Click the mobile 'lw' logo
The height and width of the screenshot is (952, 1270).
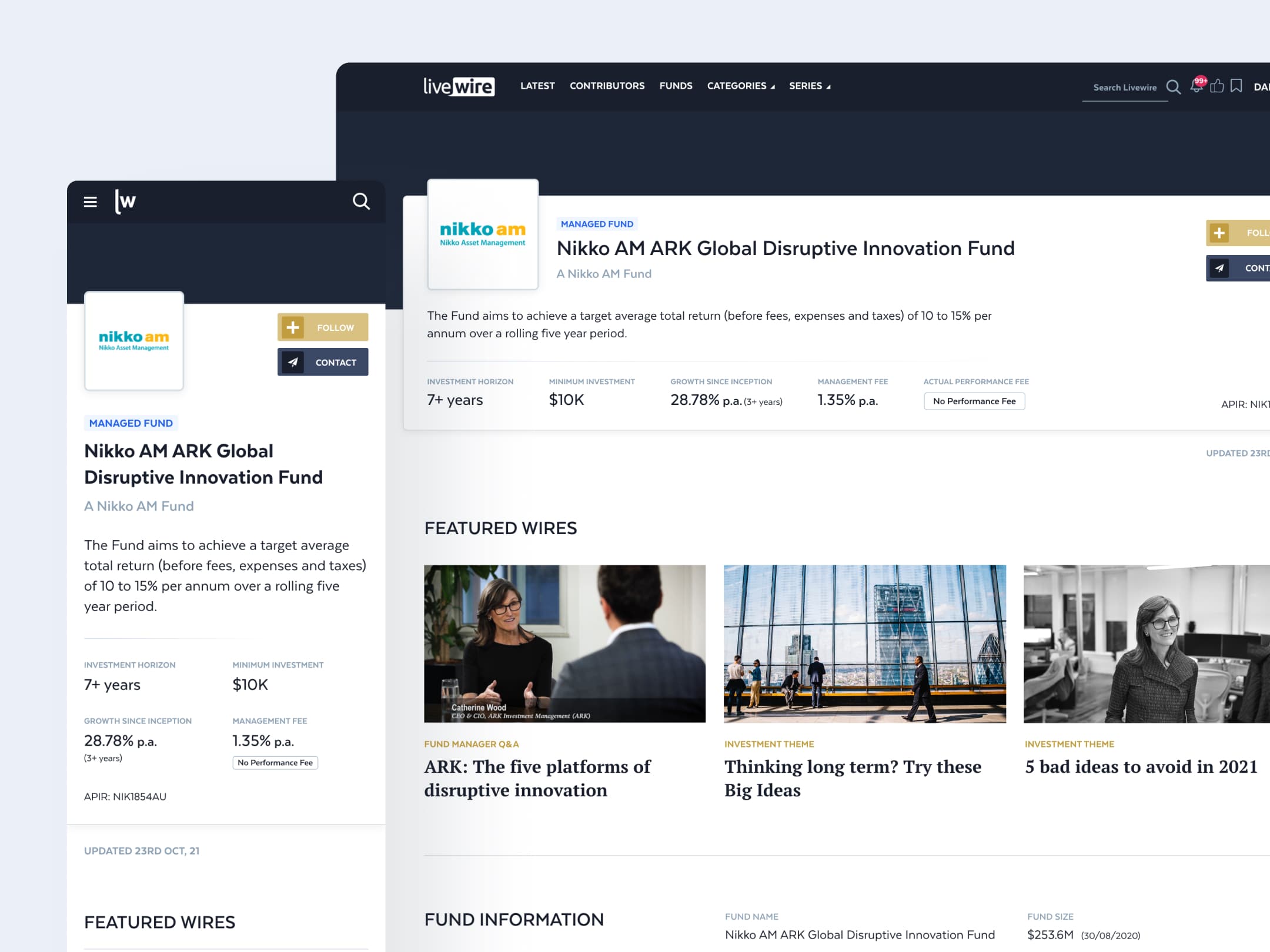125,202
